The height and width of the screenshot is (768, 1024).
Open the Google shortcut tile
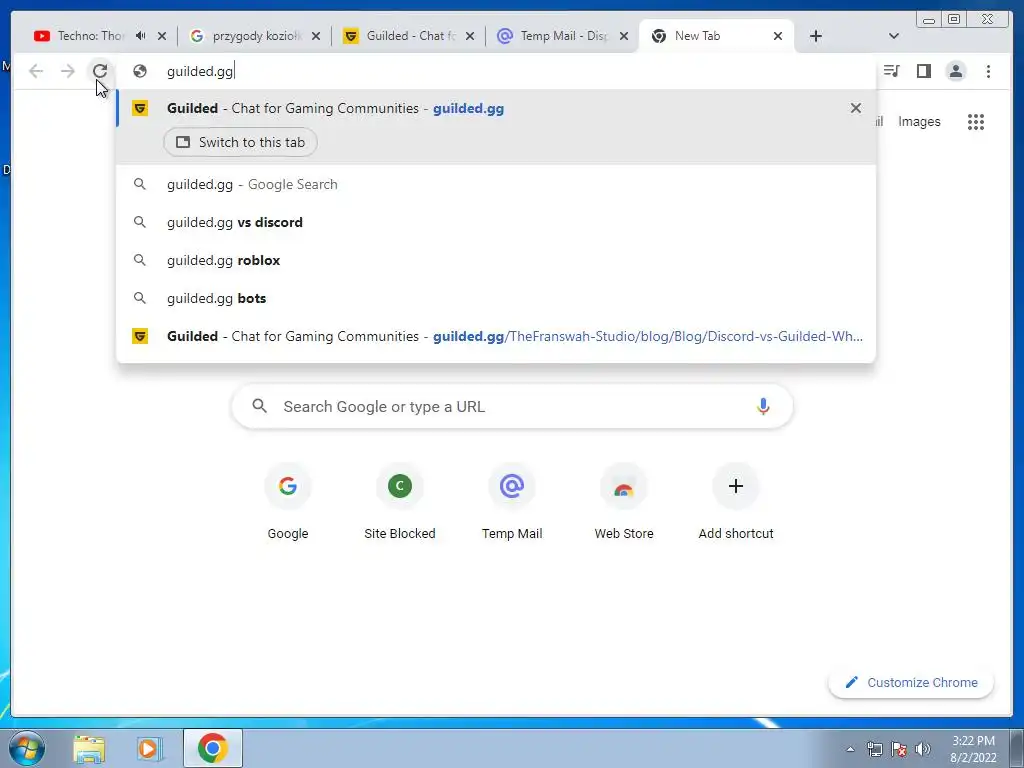(x=288, y=503)
